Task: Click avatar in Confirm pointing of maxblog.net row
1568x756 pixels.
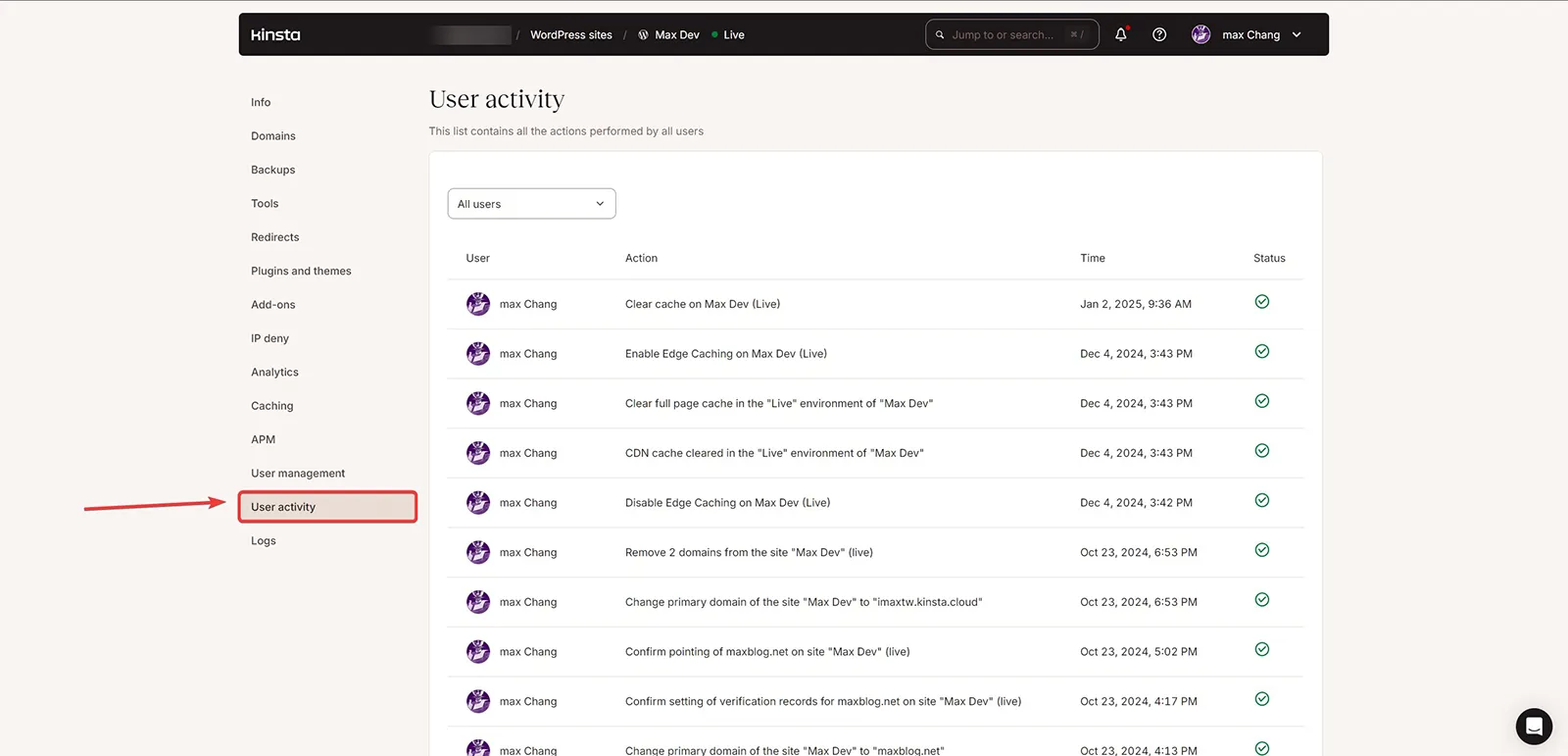Action: (x=478, y=651)
